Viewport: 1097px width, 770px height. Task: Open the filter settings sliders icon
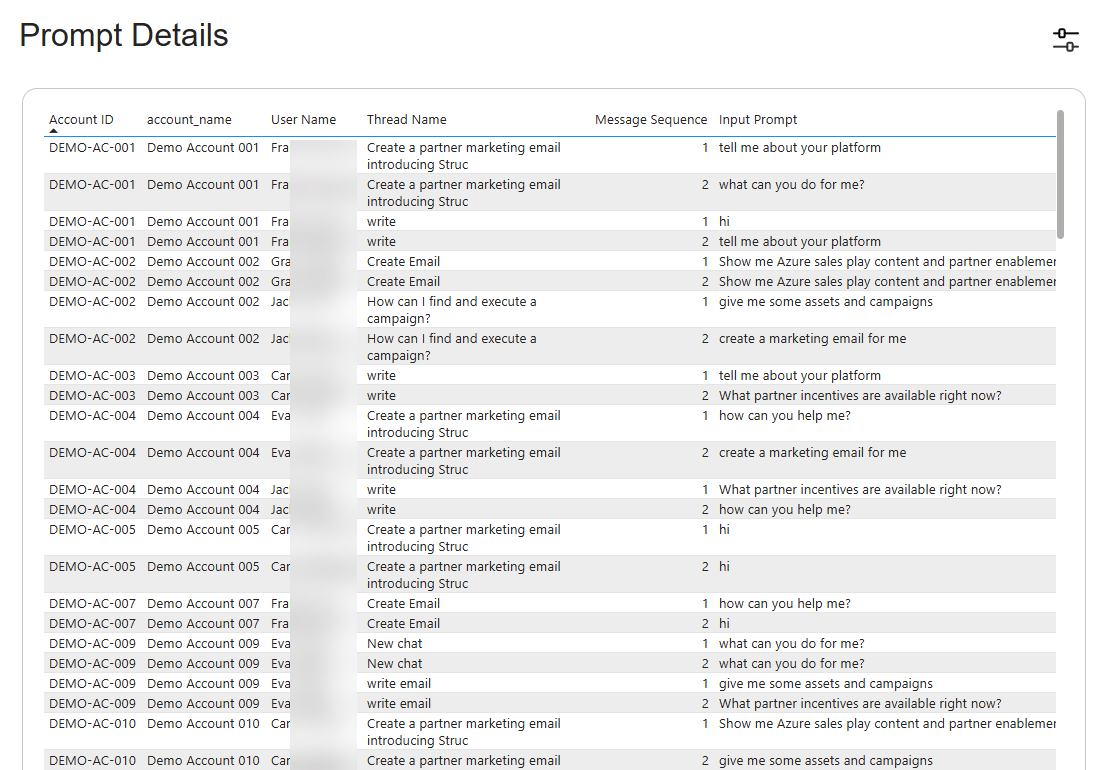pos(1066,39)
